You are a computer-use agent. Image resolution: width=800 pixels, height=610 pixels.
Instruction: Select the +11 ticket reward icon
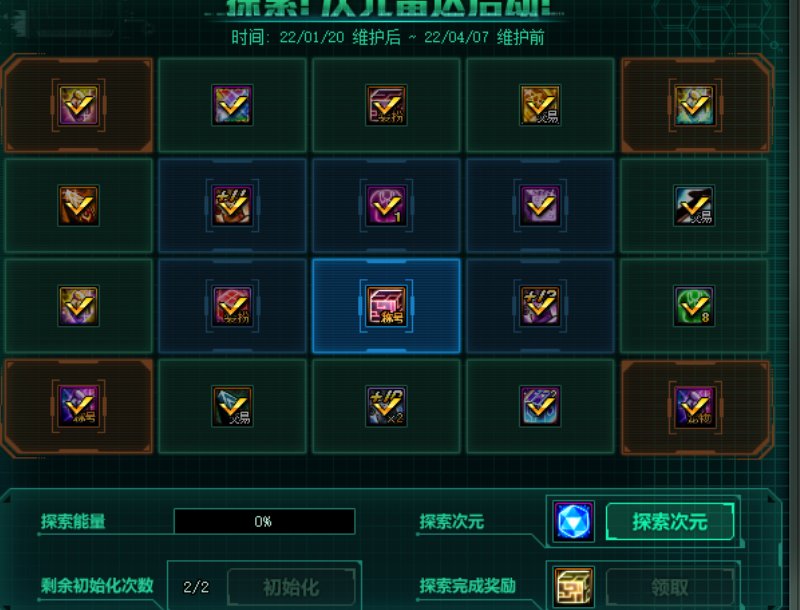tap(232, 206)
